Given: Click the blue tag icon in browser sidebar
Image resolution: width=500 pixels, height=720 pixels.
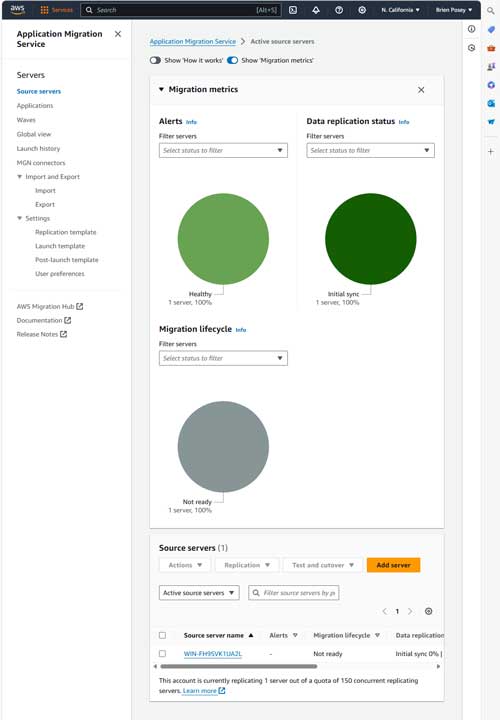Looking at the screenshot, I should point(491,29).
